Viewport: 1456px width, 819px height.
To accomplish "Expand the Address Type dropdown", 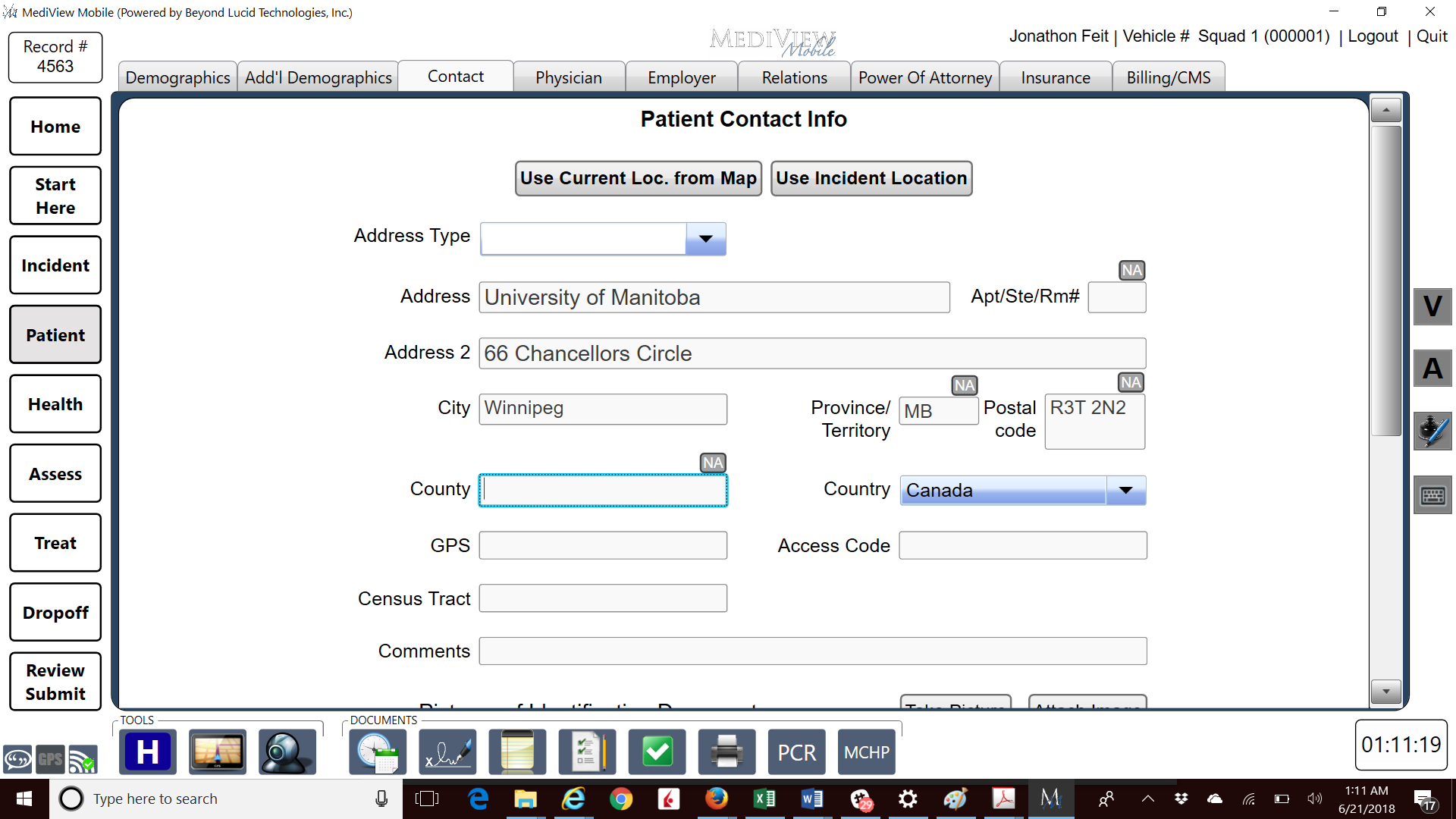I will click(x=705, y=239).
